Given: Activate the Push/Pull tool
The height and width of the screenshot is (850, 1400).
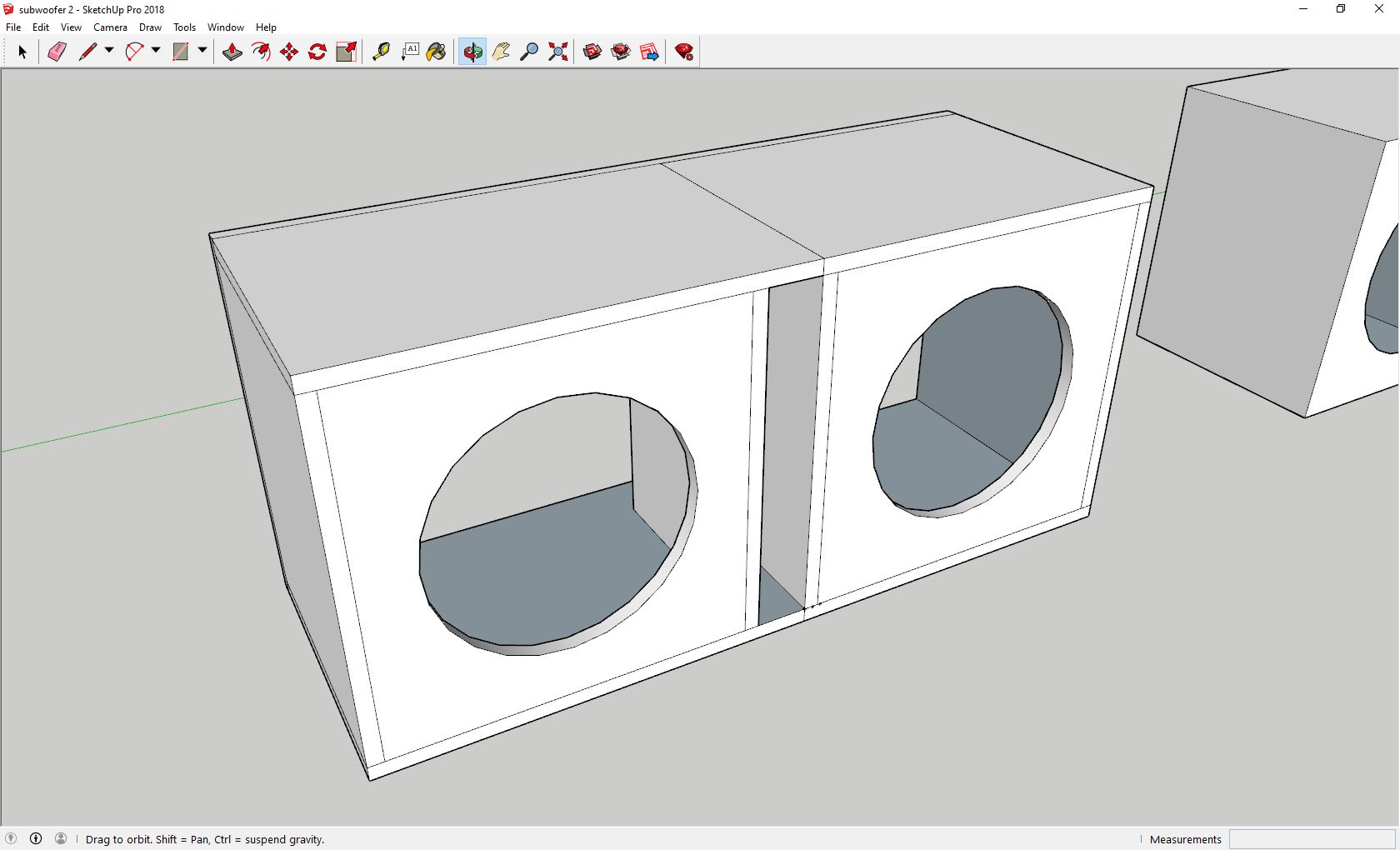Looking at the screenshot, I should point(232,52).
